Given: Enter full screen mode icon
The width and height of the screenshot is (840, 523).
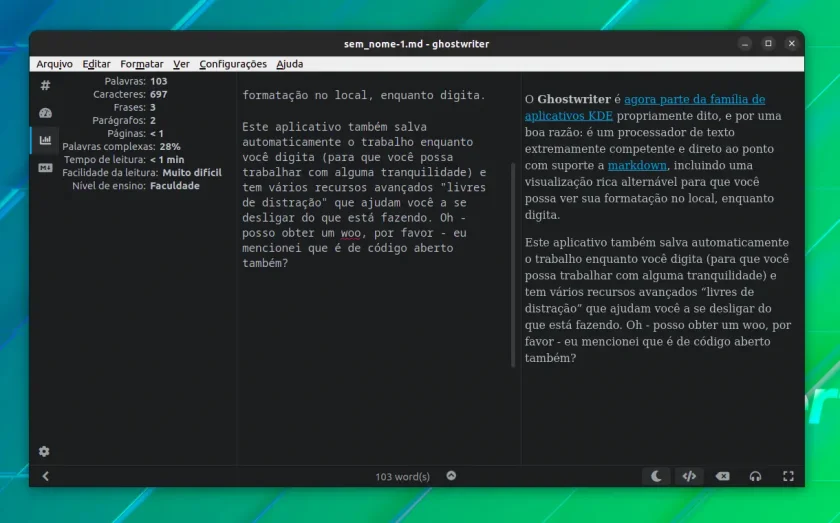Looking at the screenshot, I should [x=788, y=476].
